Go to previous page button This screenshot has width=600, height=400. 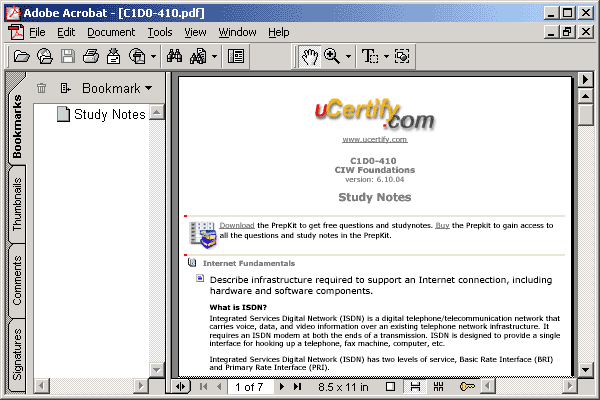[x=219, y=387]
